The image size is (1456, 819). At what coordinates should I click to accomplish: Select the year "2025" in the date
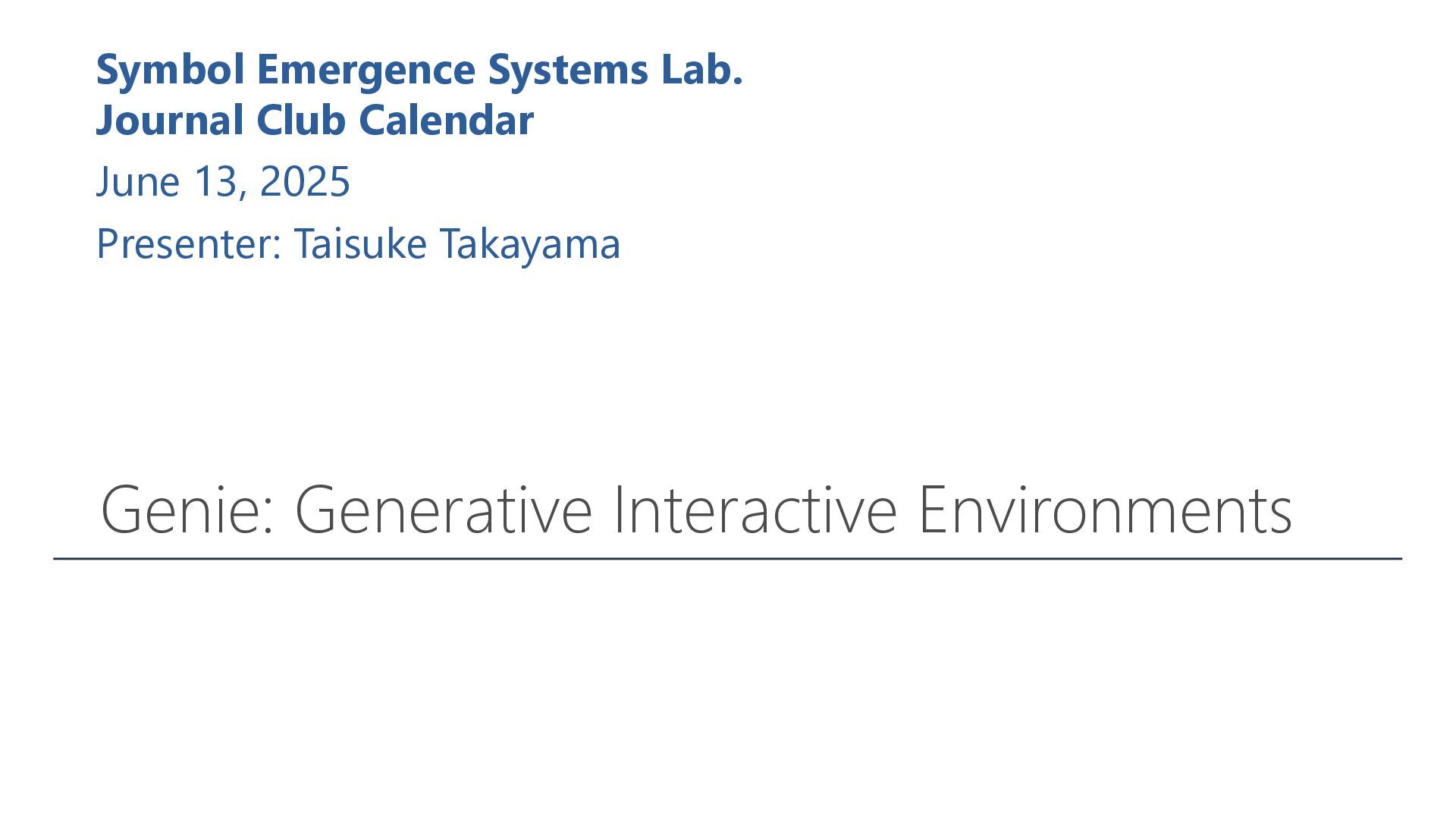click(305, 182)
